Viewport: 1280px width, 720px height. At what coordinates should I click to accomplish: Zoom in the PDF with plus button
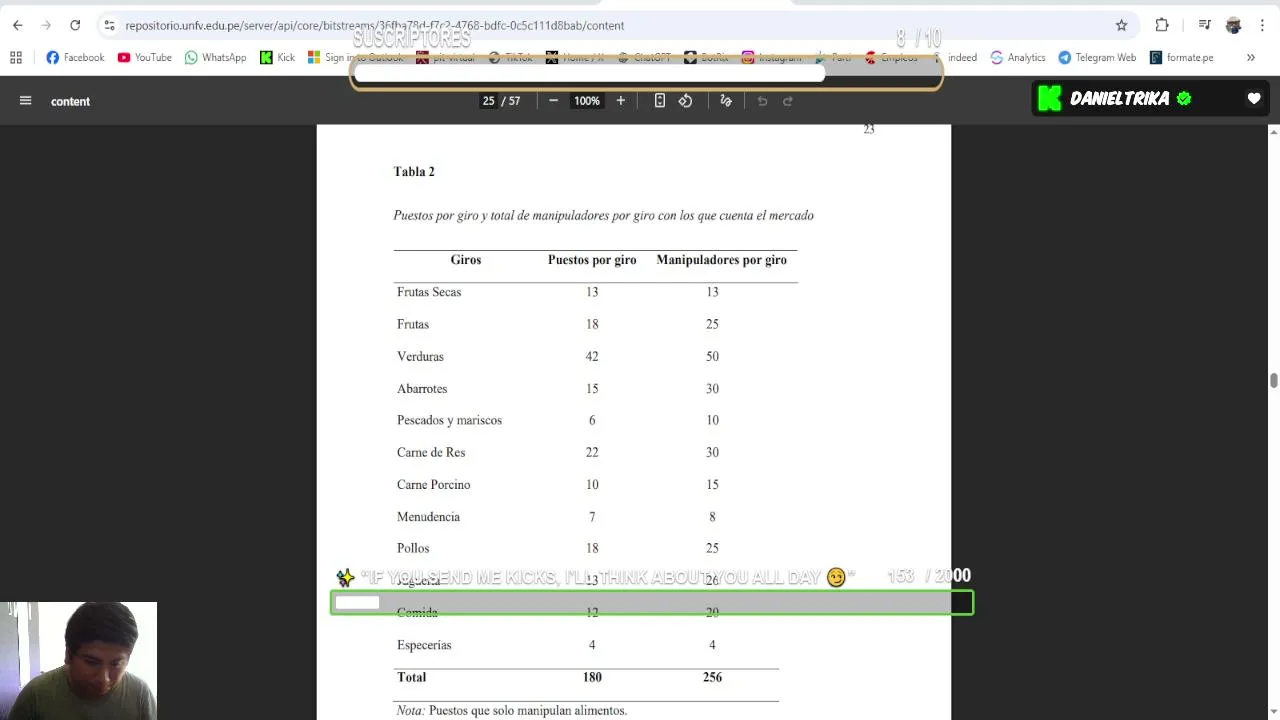point(620,100)
